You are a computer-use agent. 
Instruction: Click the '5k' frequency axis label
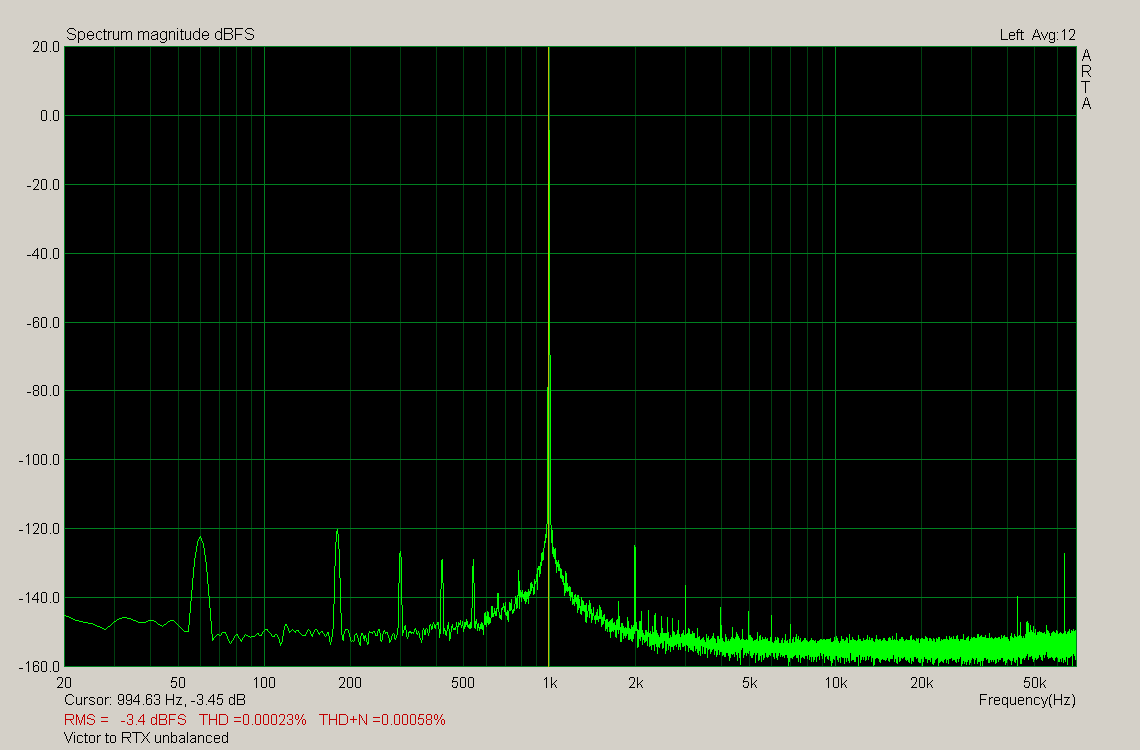coord(750,683)
